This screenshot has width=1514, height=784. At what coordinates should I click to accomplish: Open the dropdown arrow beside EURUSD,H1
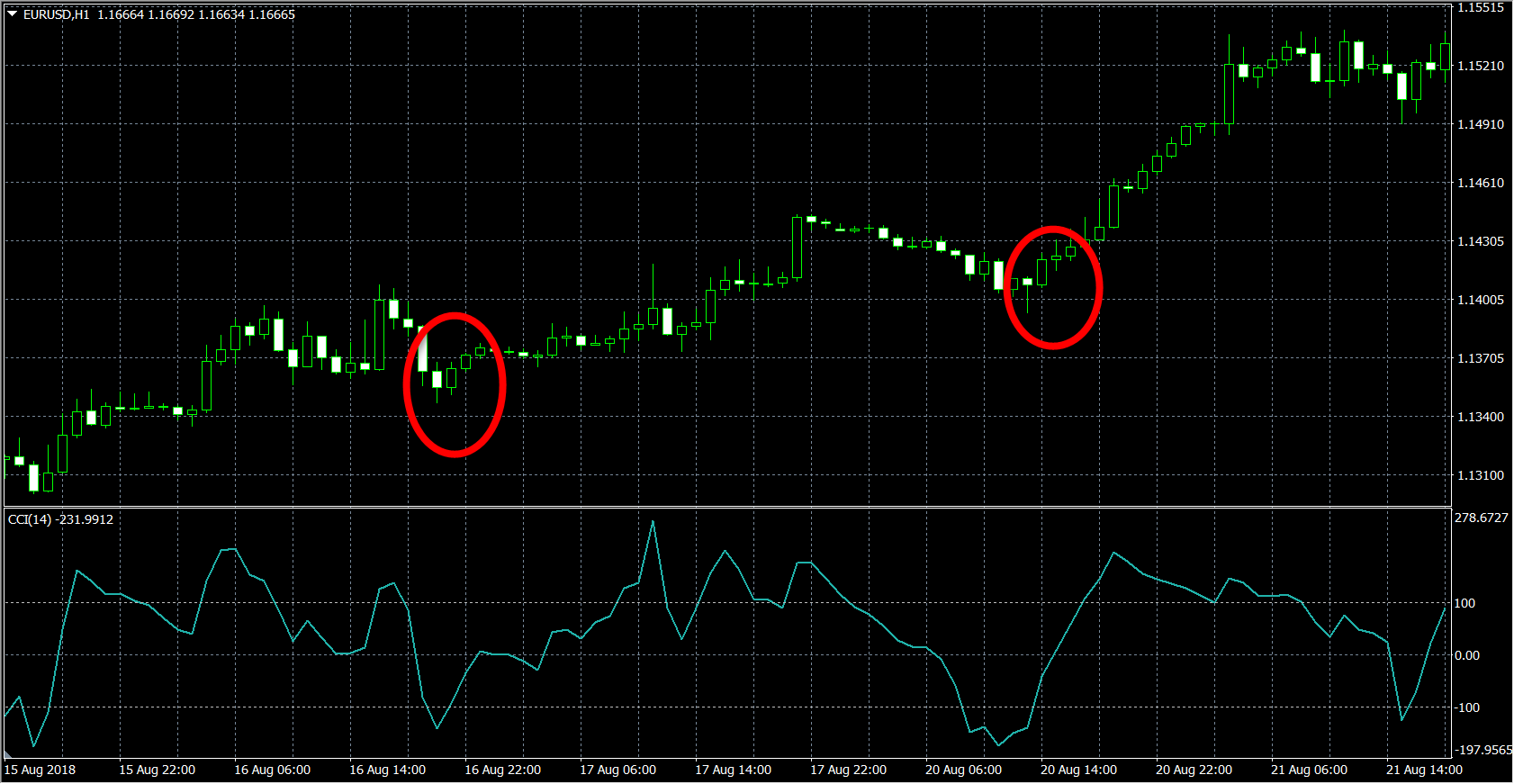click(x=12, y=14)
